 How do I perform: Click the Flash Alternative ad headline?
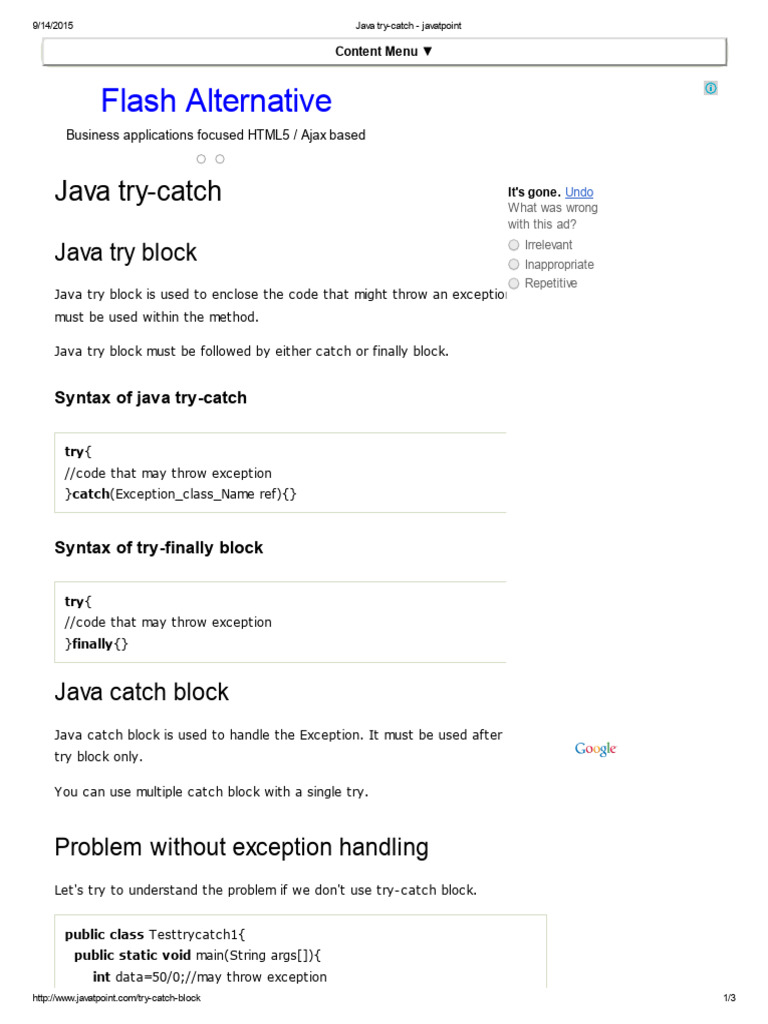(x=216, y=101)
